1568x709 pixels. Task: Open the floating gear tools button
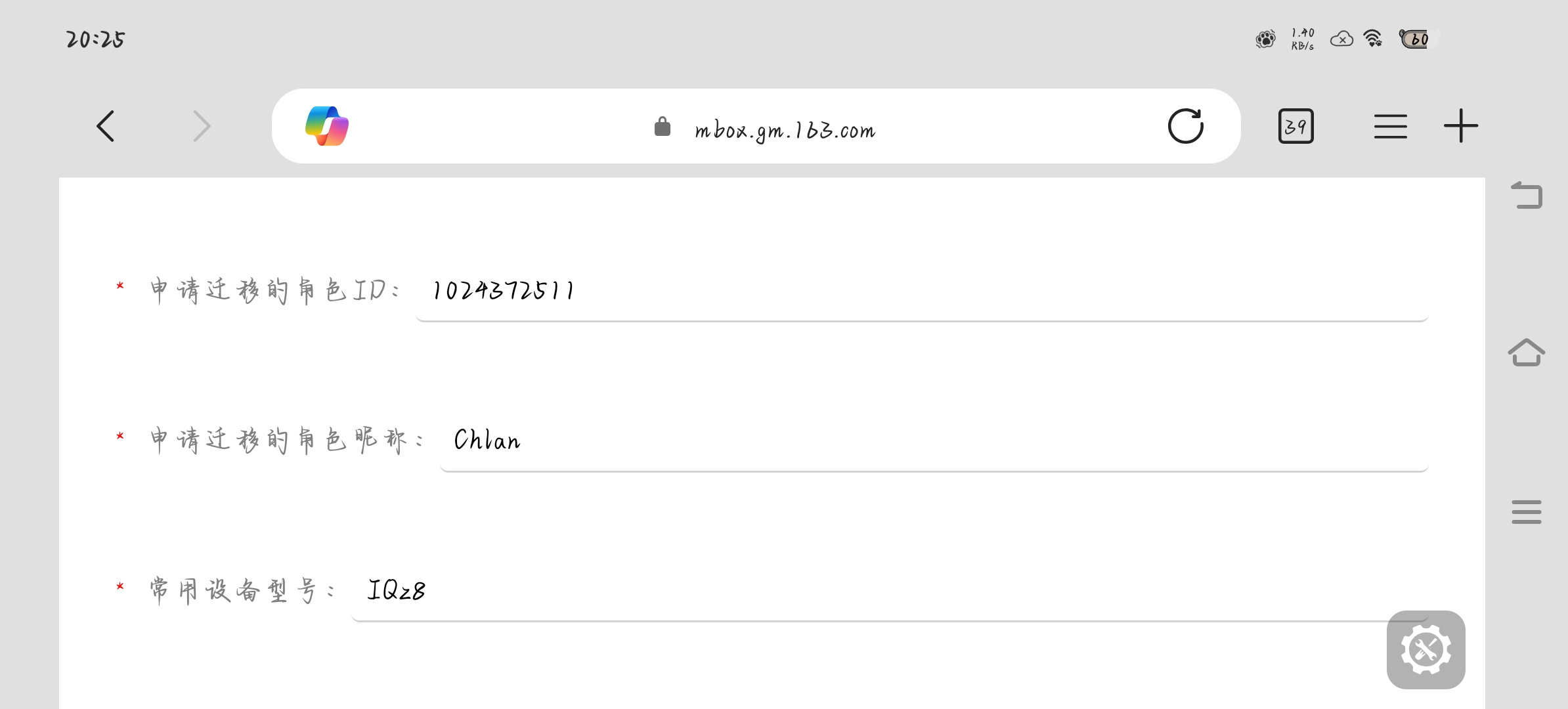point(1426,649)
